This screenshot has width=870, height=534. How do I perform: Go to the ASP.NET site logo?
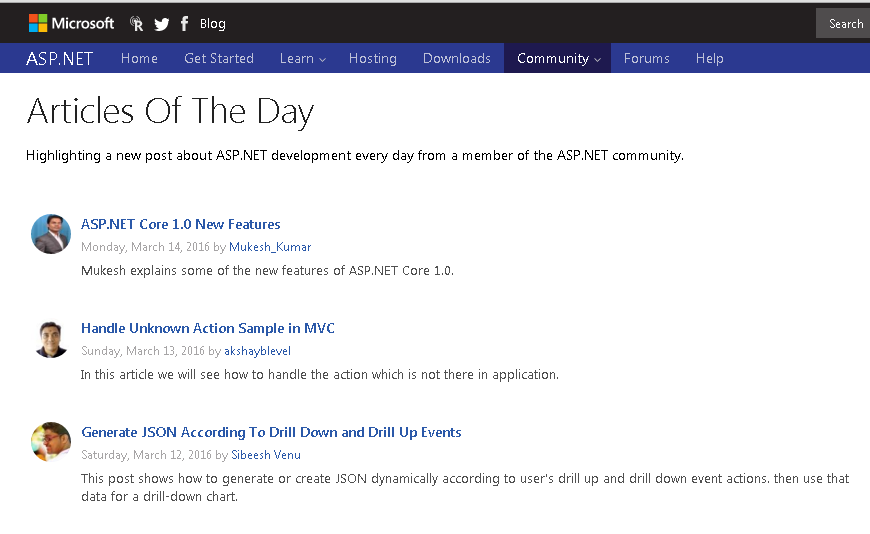(x=59, y=58)
